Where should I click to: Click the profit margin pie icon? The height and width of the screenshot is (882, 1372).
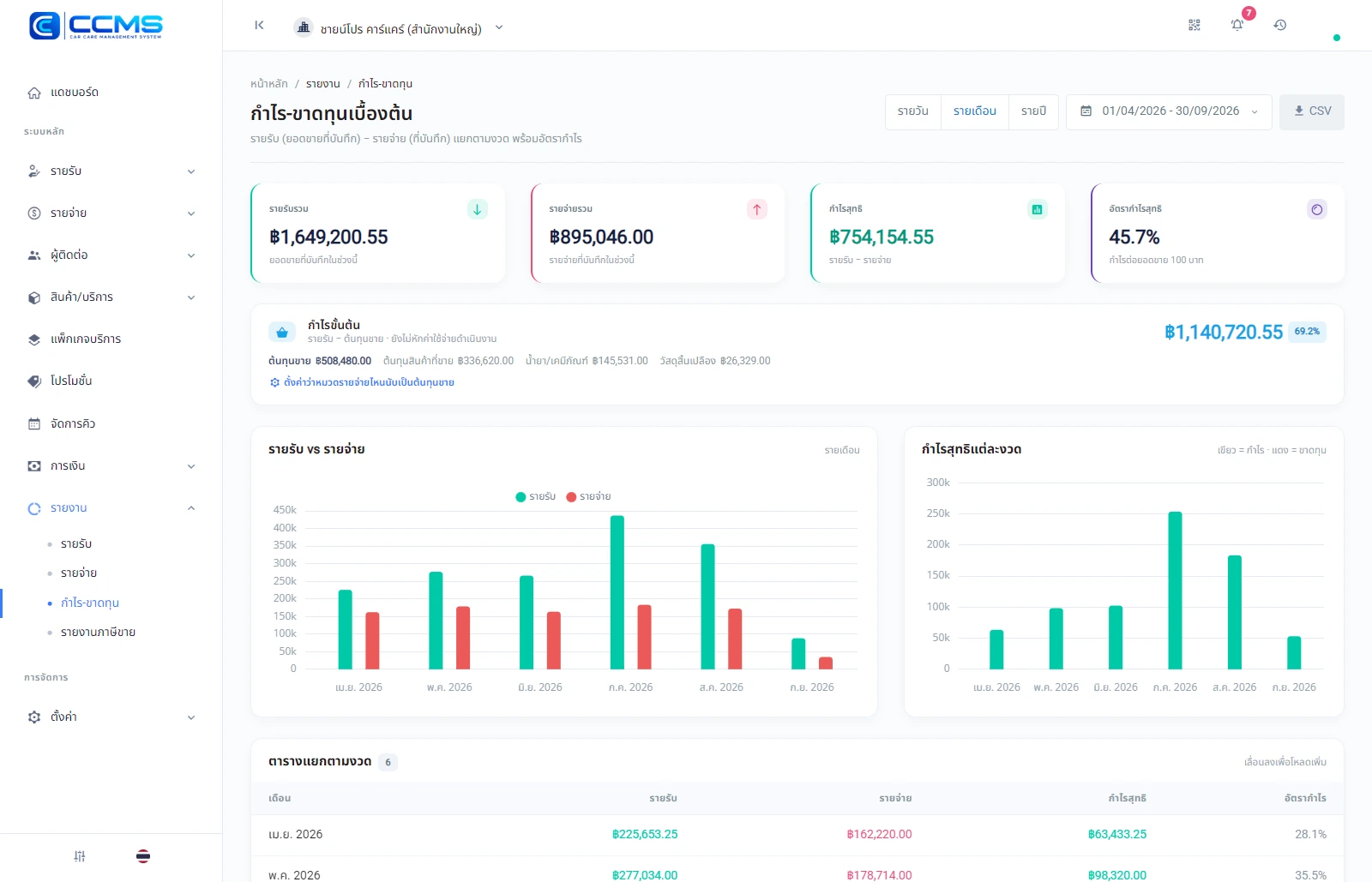1317,209
